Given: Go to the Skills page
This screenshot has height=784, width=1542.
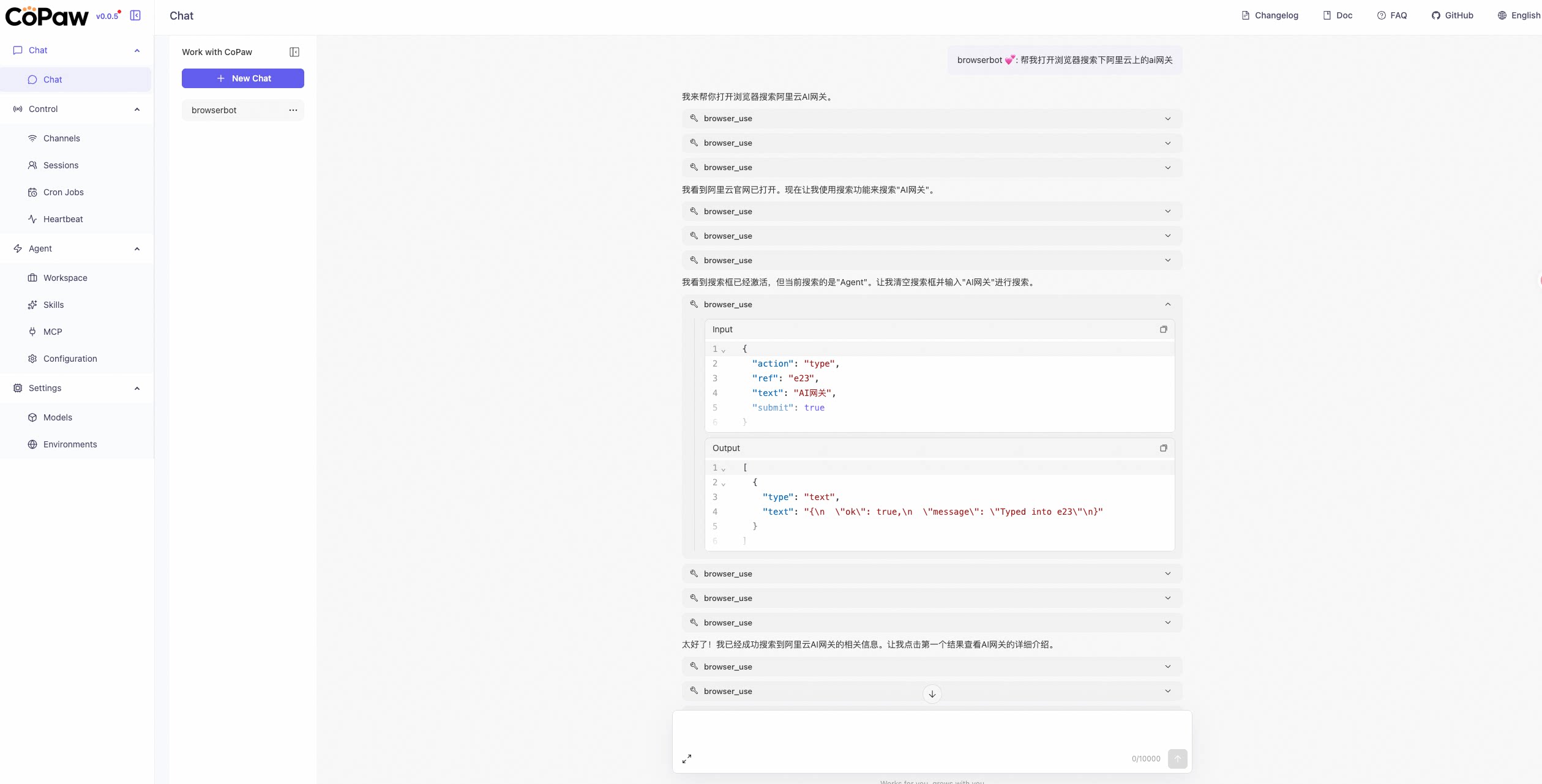Looking at the screenshot, I should point(53,305).
